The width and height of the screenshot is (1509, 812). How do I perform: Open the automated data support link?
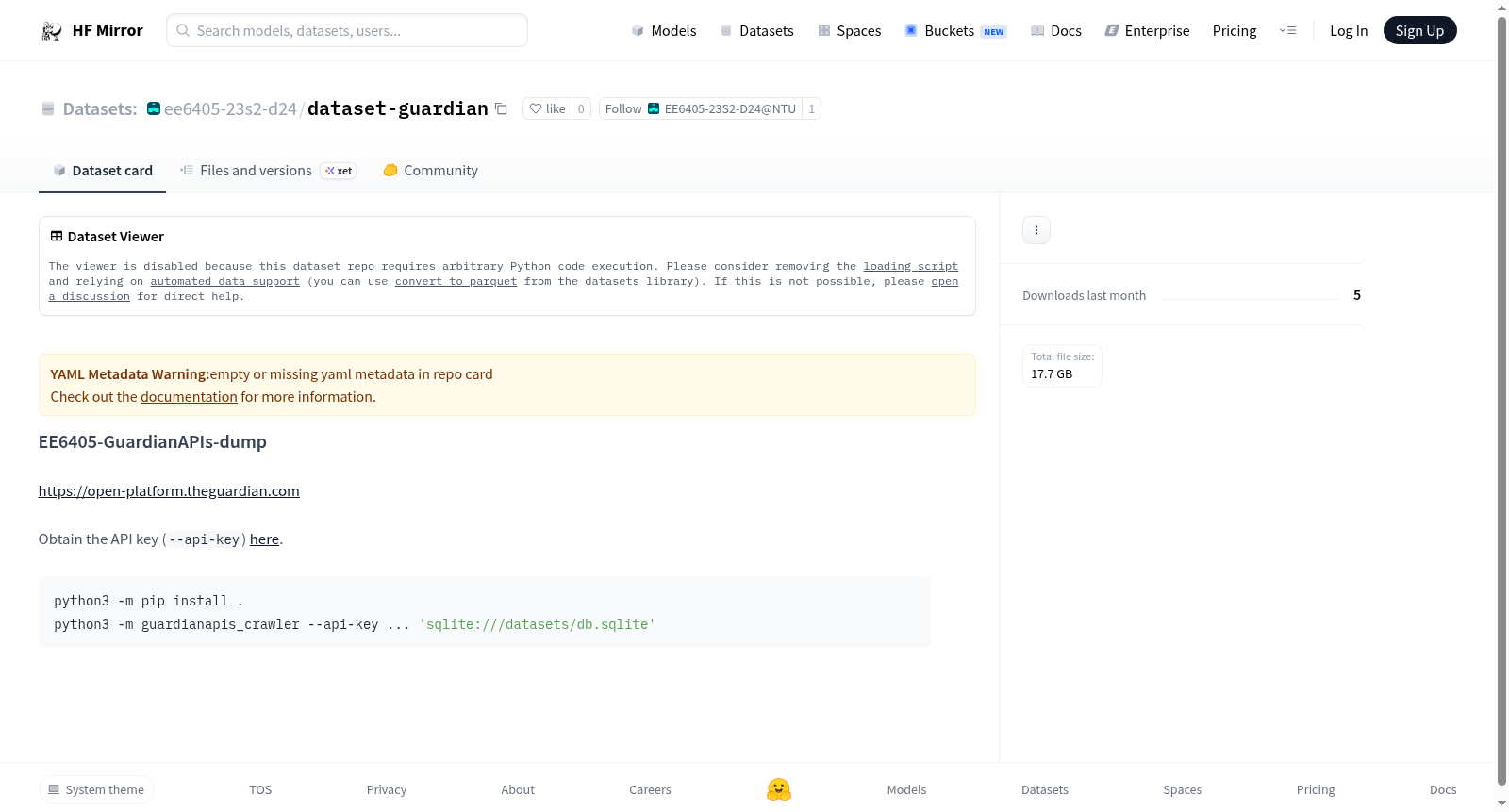click(x=224, y=282)
